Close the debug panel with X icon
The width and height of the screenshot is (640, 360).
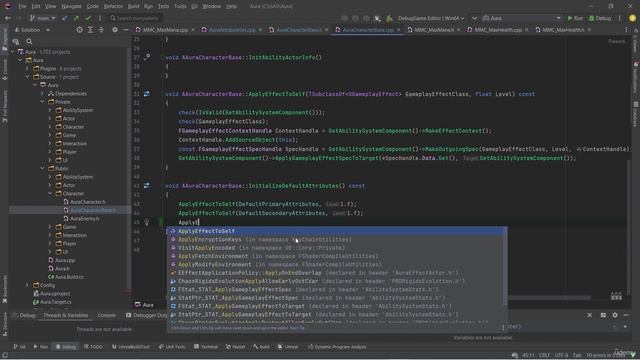589,315
